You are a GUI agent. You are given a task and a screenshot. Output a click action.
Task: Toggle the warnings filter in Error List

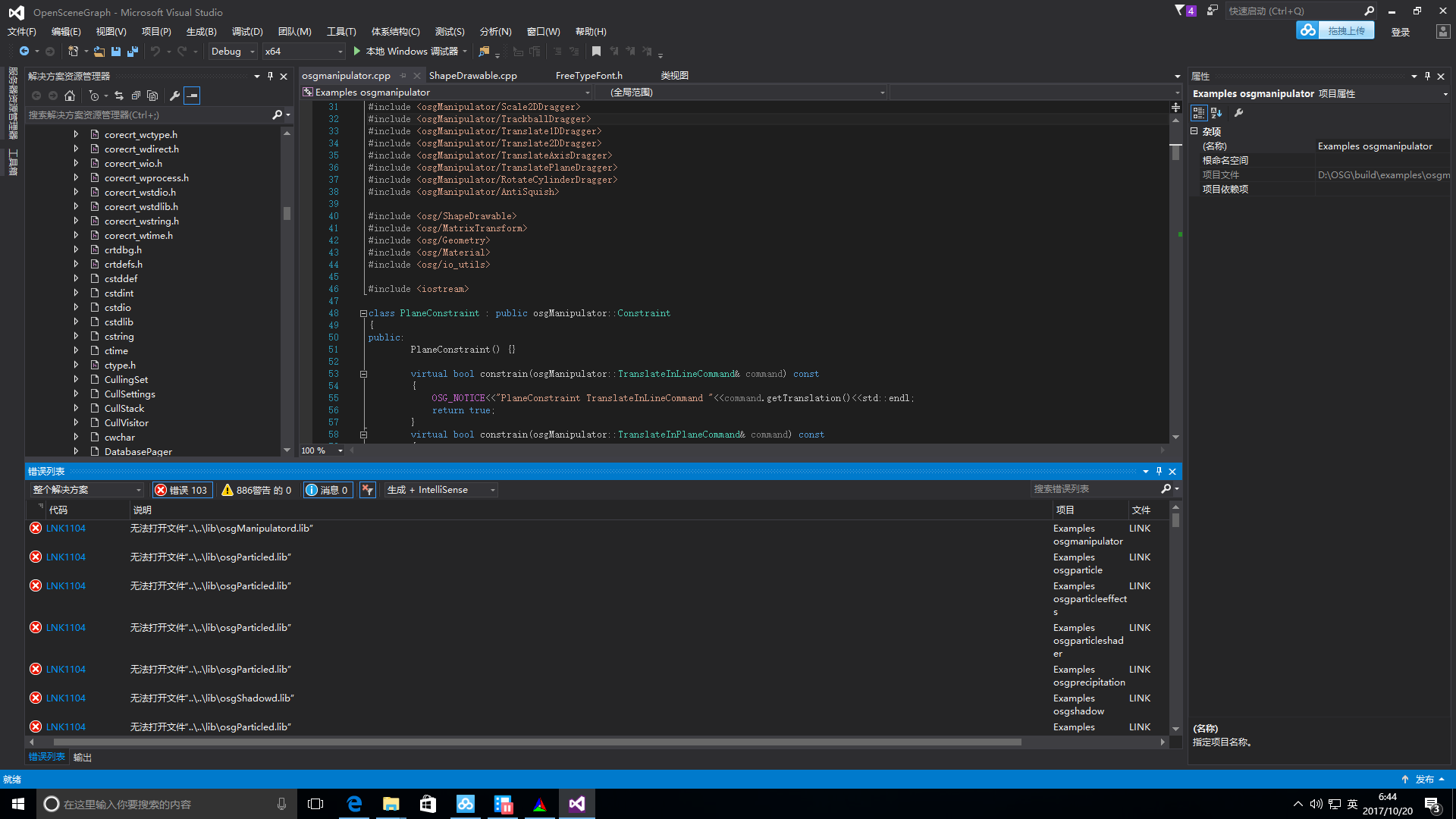256,490
